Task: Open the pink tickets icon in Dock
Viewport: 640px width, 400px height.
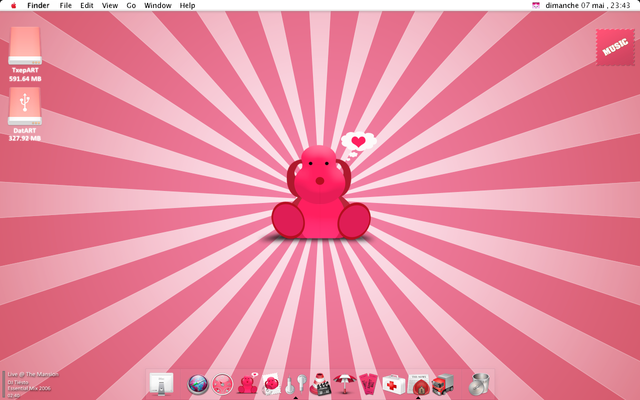Action: 369,384
